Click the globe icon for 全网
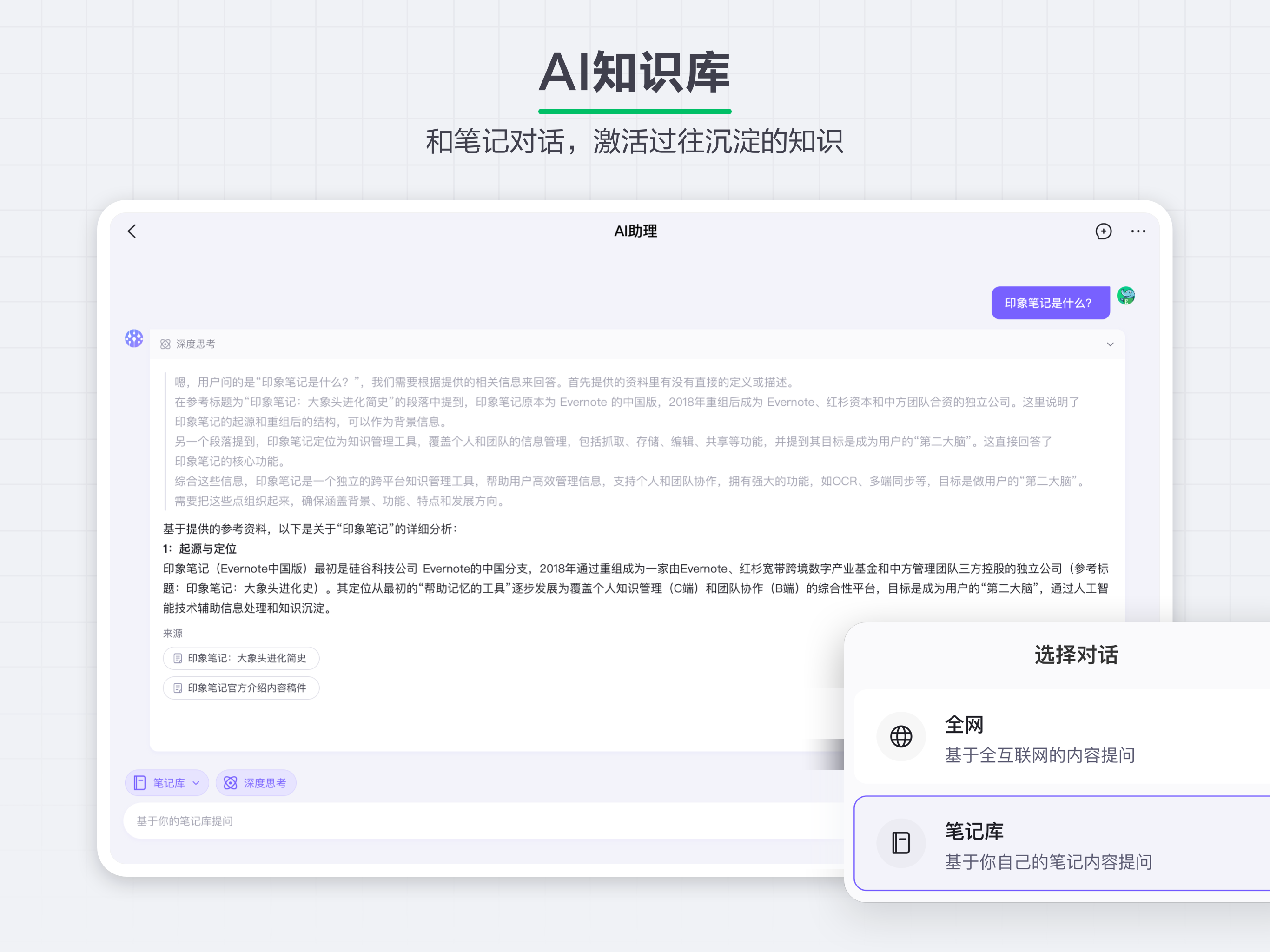1270x952 pixels. pyautogui.click(x=901, y=737)
